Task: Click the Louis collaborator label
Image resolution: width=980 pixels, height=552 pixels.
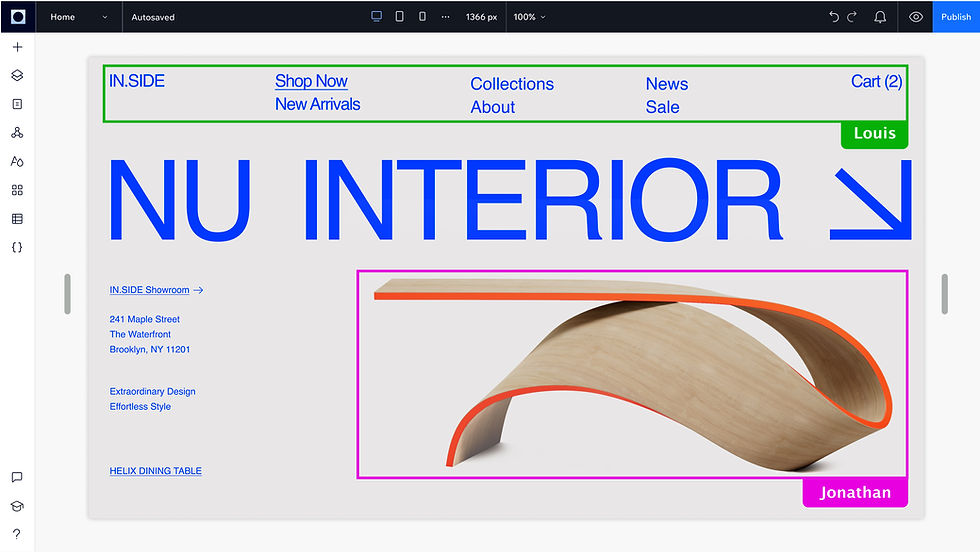Action: click(874, 134)
